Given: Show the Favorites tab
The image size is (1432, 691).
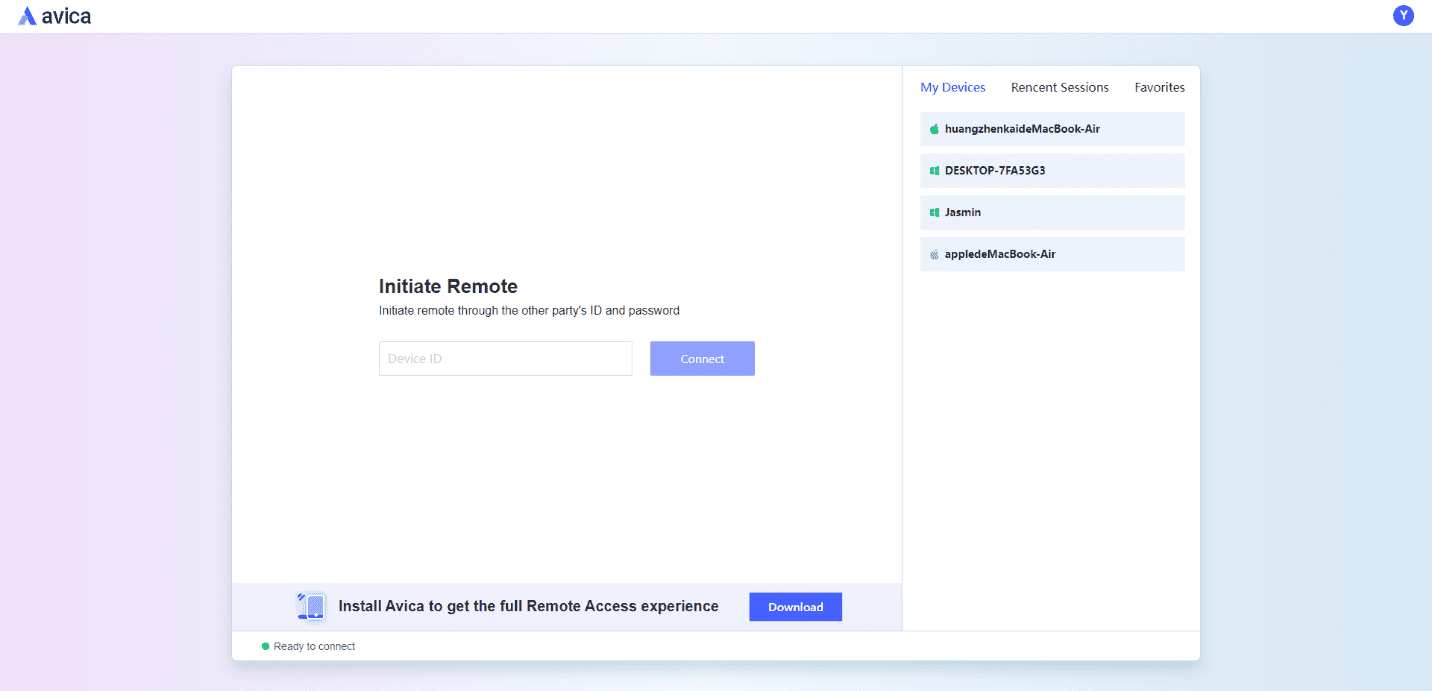Looking at the screenshot, I should point(1159,88).
